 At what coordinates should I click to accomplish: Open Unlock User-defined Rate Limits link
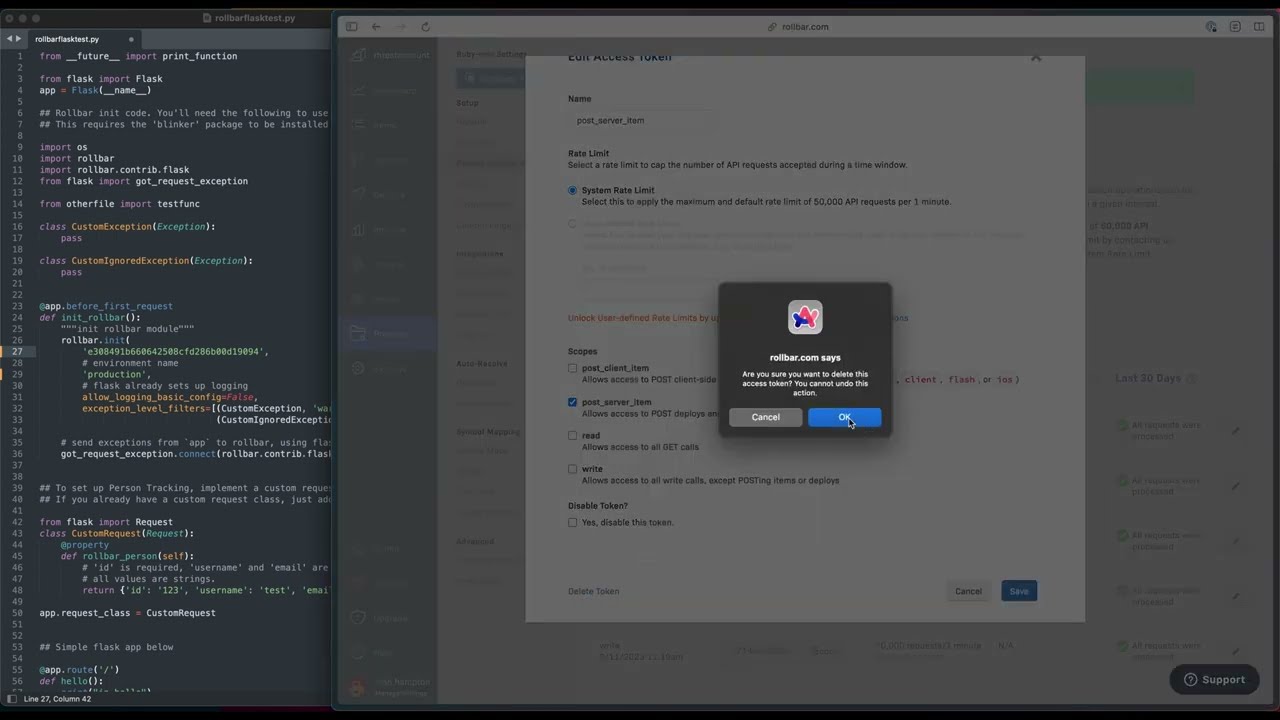point(643,318)
